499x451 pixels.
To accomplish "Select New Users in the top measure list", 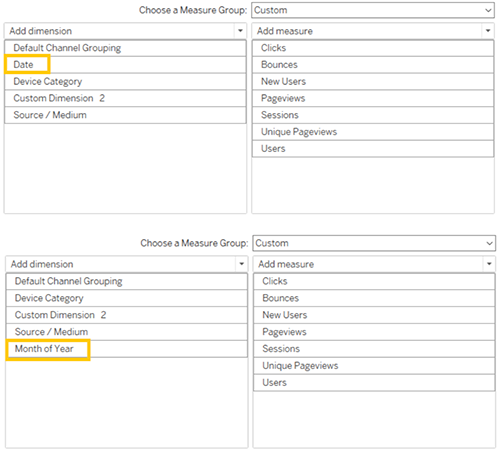I will (x=373, y=82).
